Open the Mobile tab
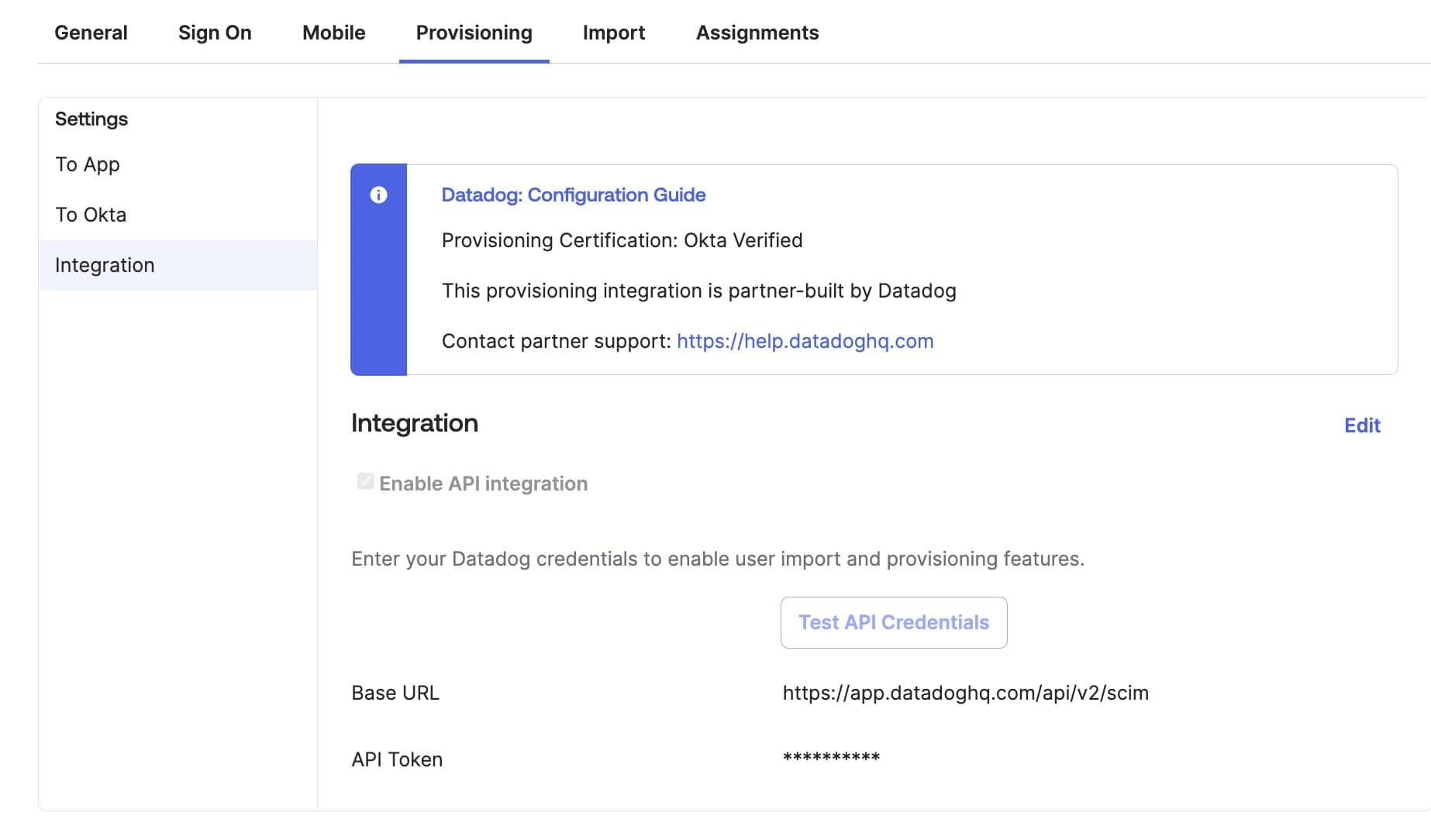The width and height of the screenshot is (1431, 840). 333,33
